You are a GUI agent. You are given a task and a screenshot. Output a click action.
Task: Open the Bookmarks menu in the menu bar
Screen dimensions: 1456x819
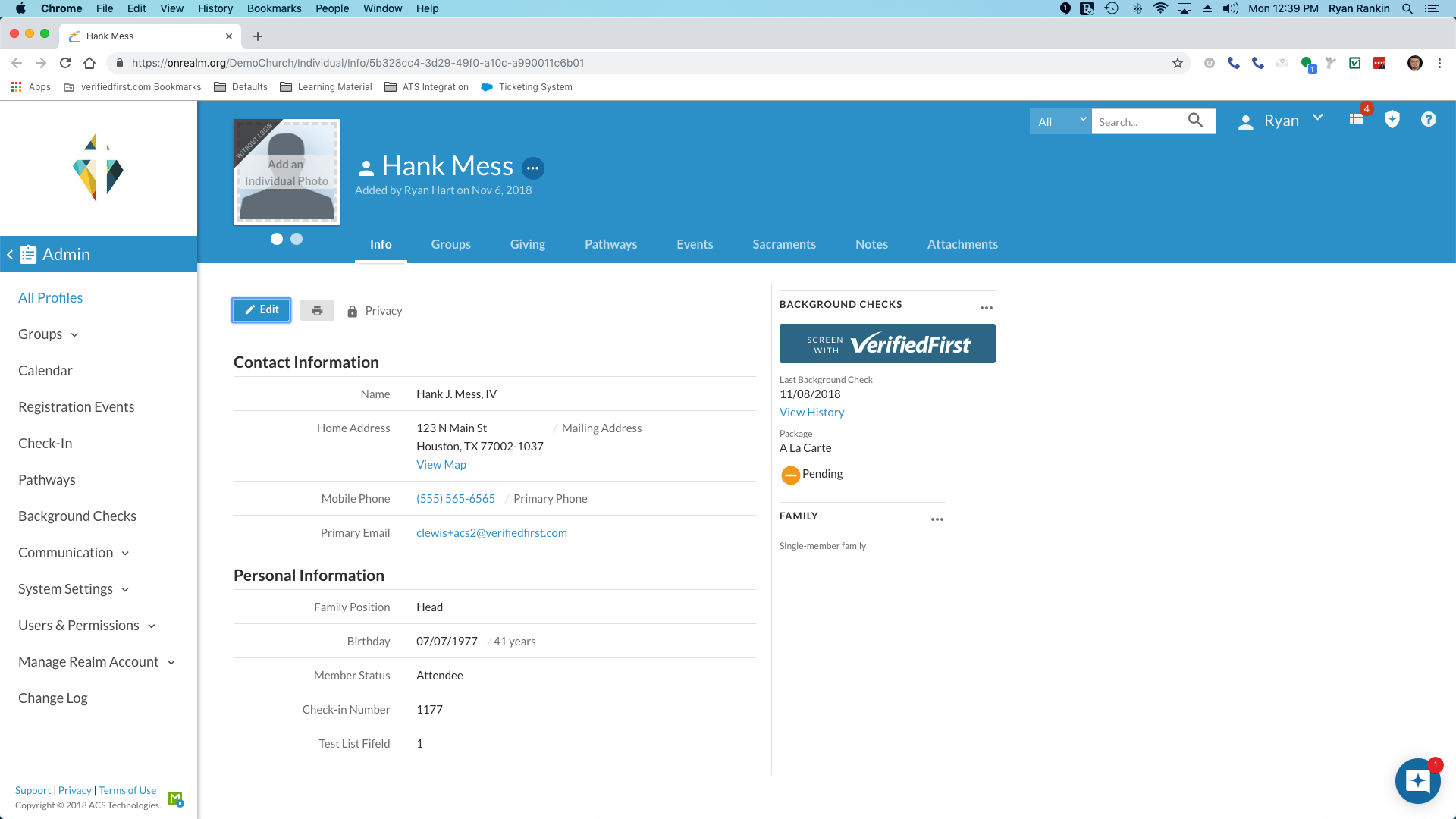tap(274, 8)
